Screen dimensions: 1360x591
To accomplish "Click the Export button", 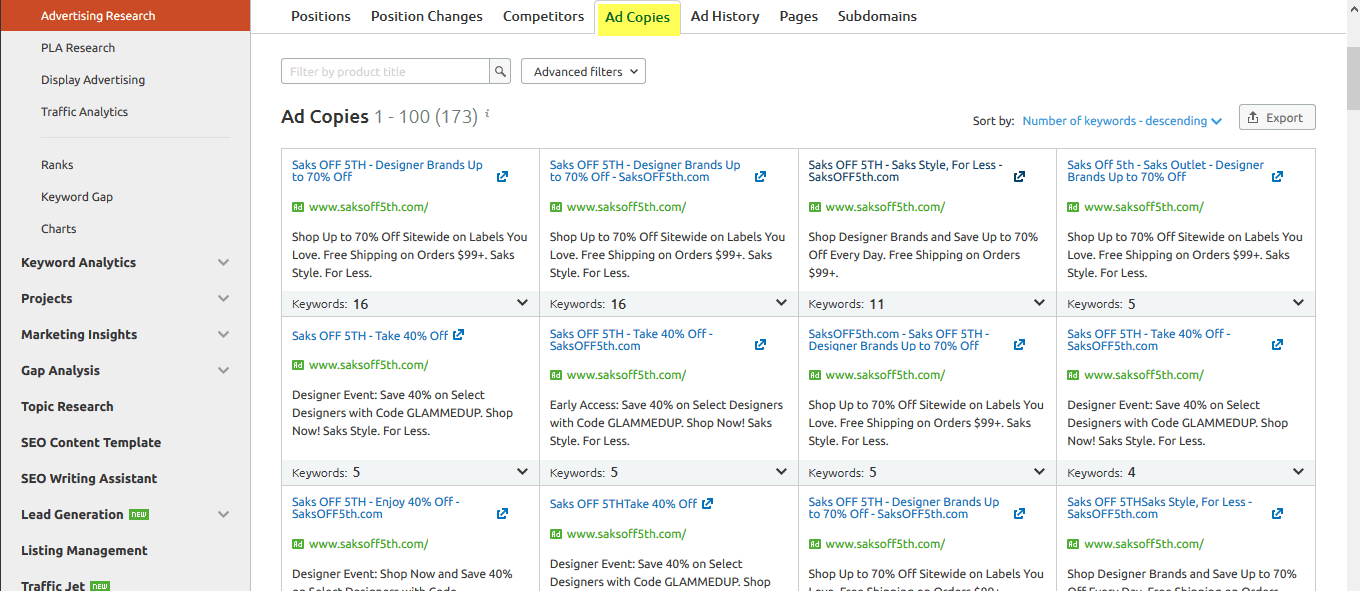I will point(1277,116).
